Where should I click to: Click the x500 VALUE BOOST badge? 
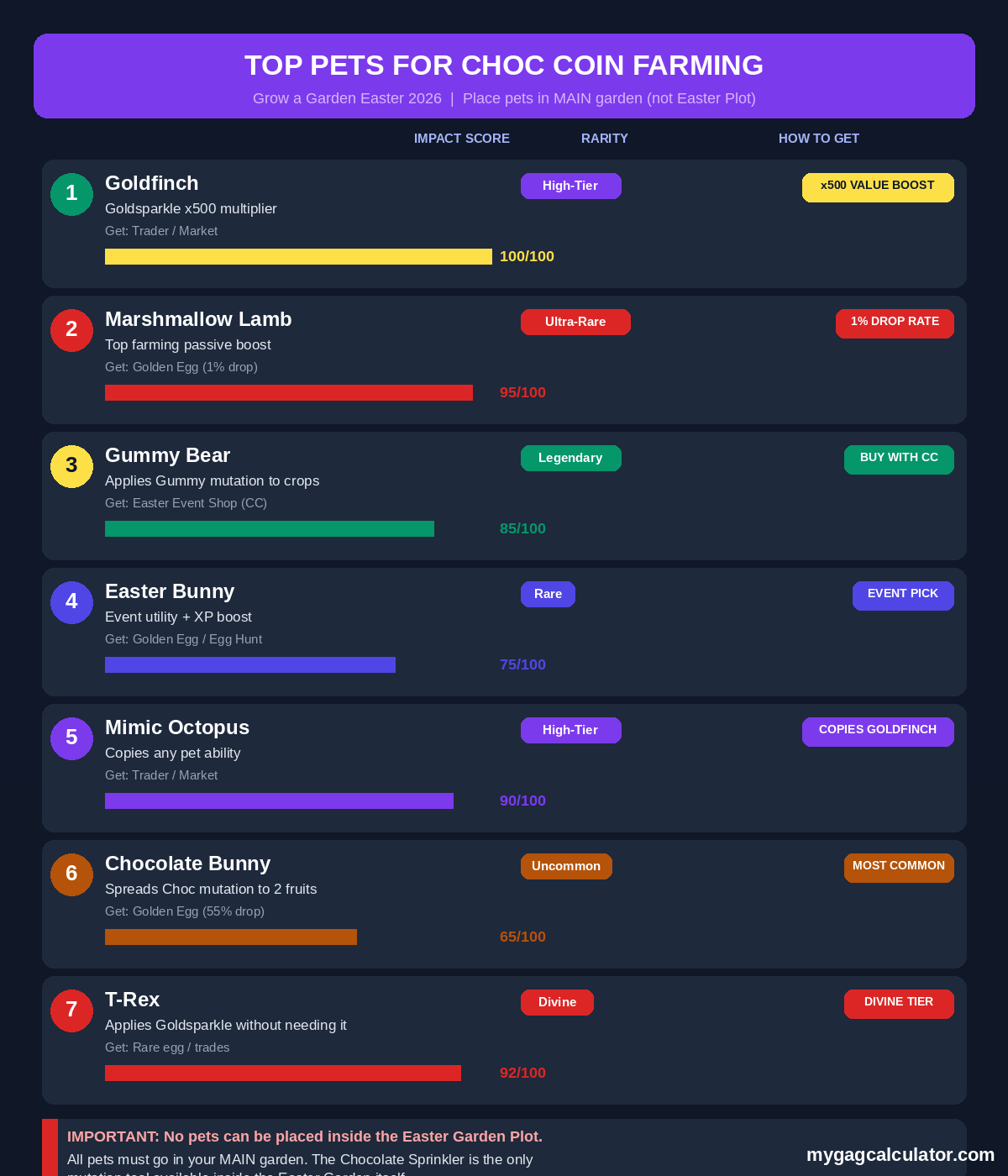tap(878, 187)
